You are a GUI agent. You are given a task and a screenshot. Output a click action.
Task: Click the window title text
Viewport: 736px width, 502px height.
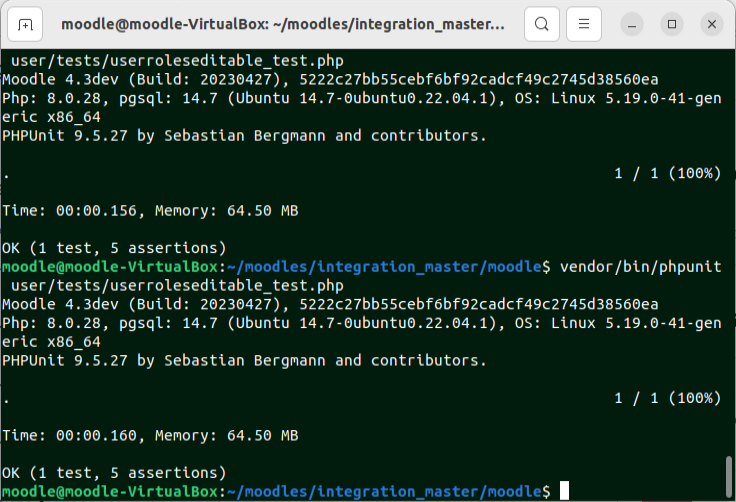[283, 24]
